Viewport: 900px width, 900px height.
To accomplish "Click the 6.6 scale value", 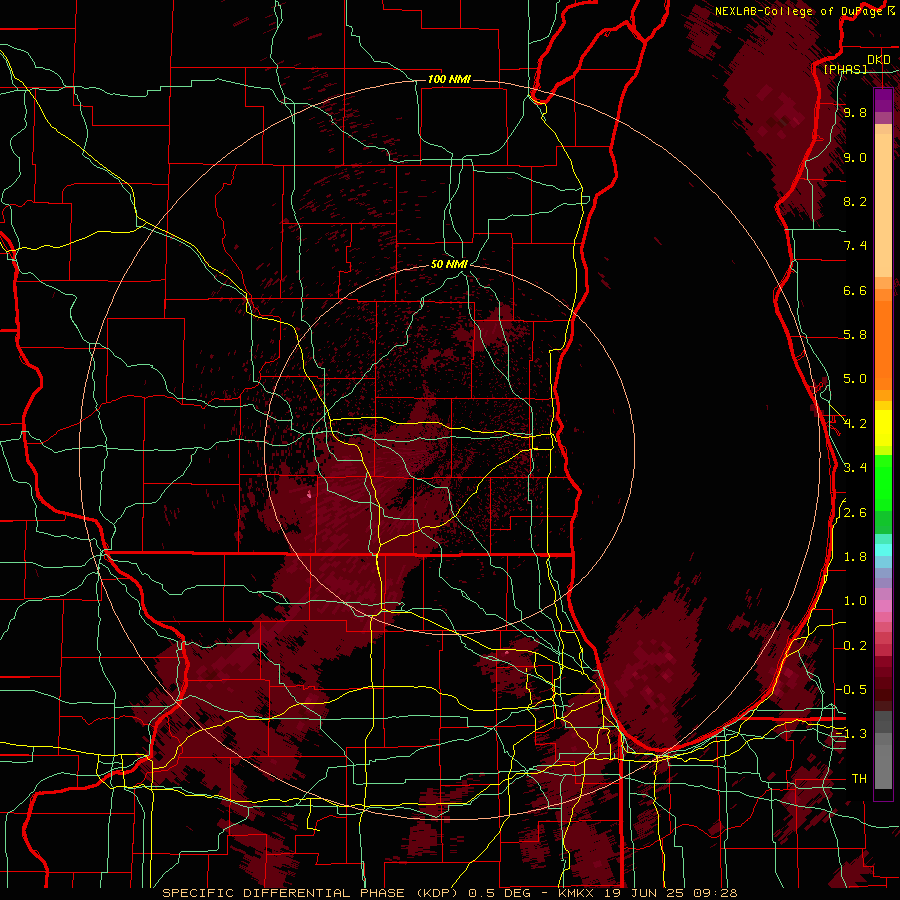I will 855,290.
